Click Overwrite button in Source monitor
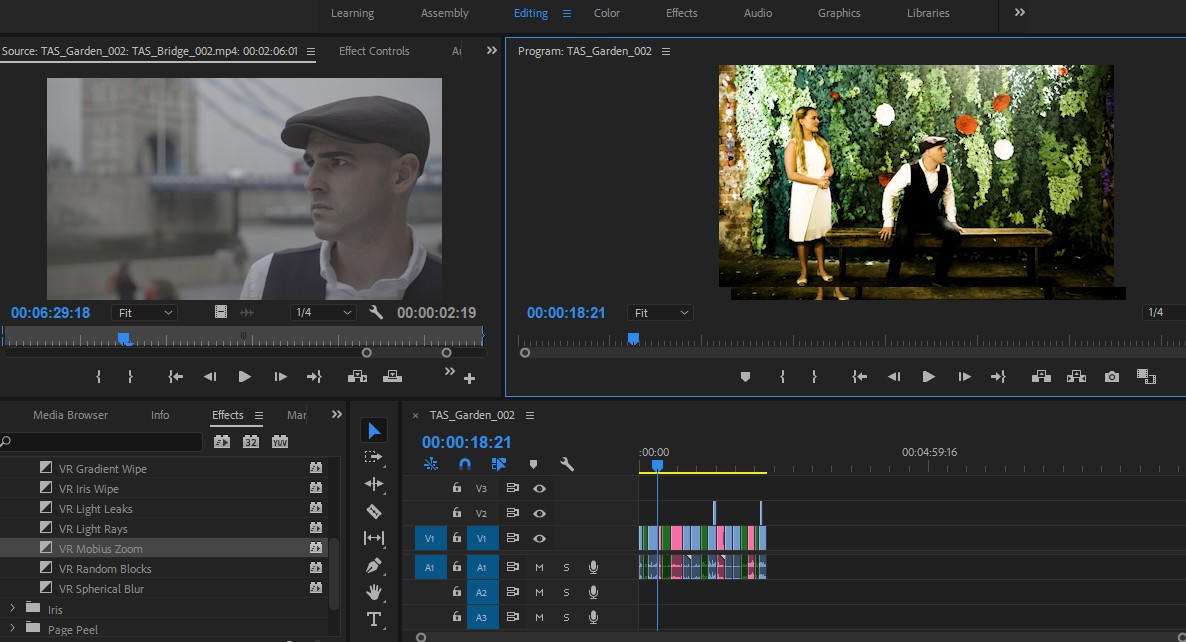The image size is (1186, 642). [393, 377]
